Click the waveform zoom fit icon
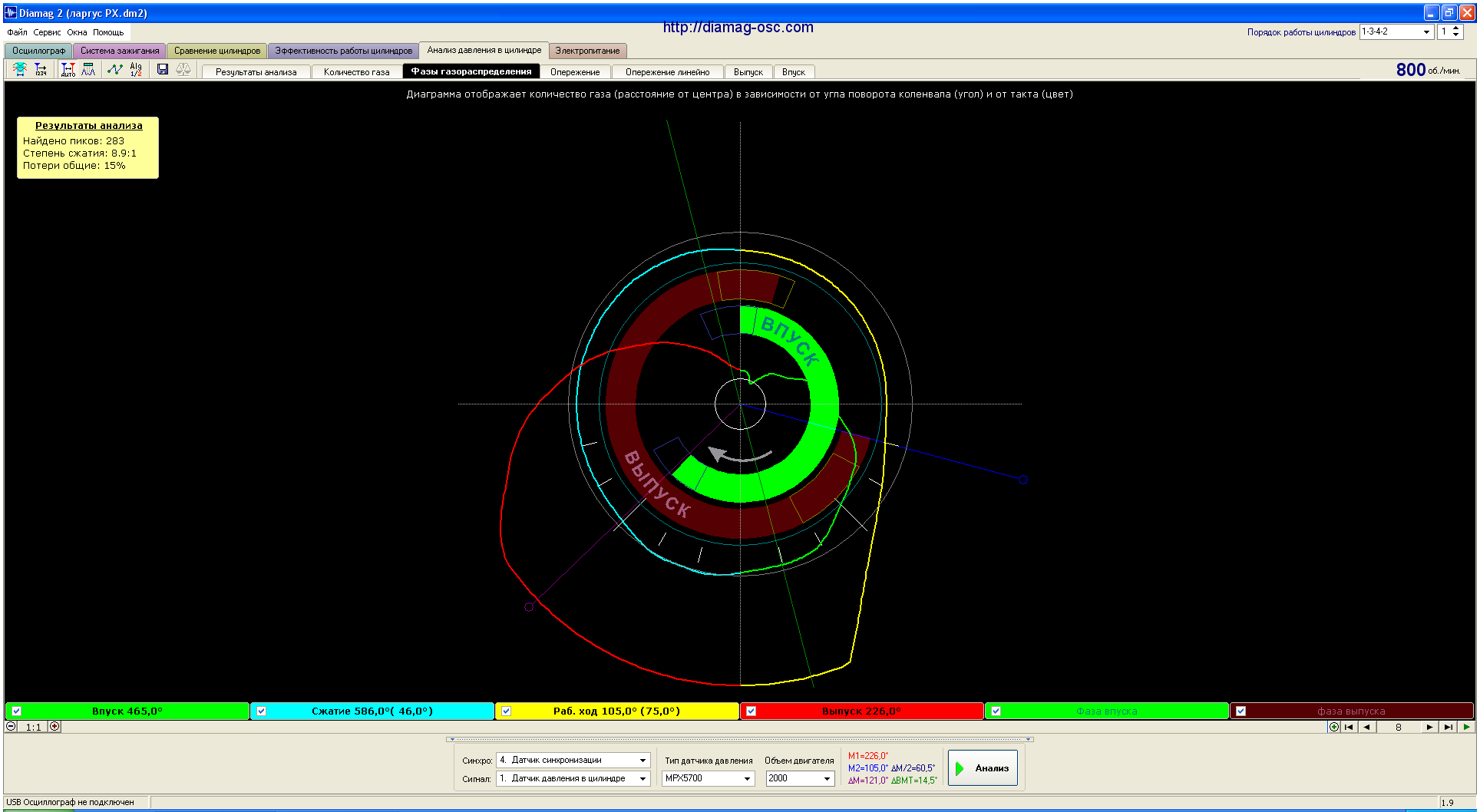Screen dimensions: 1480x812 [20, 69]
